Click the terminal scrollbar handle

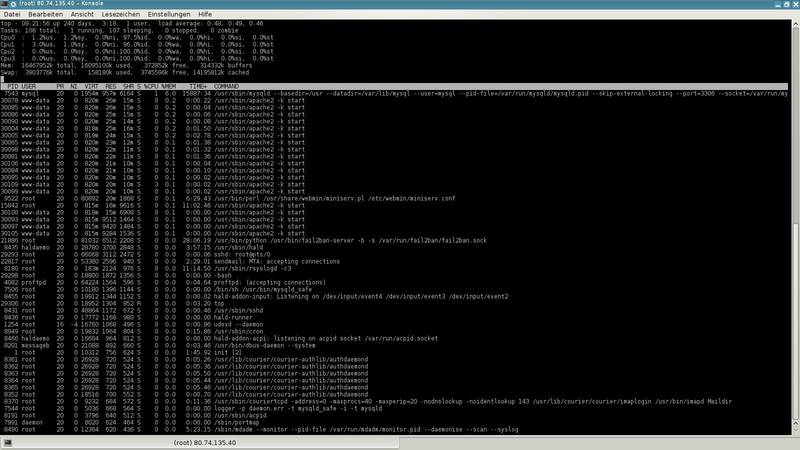pyautogui.click(x=795, y=321)
